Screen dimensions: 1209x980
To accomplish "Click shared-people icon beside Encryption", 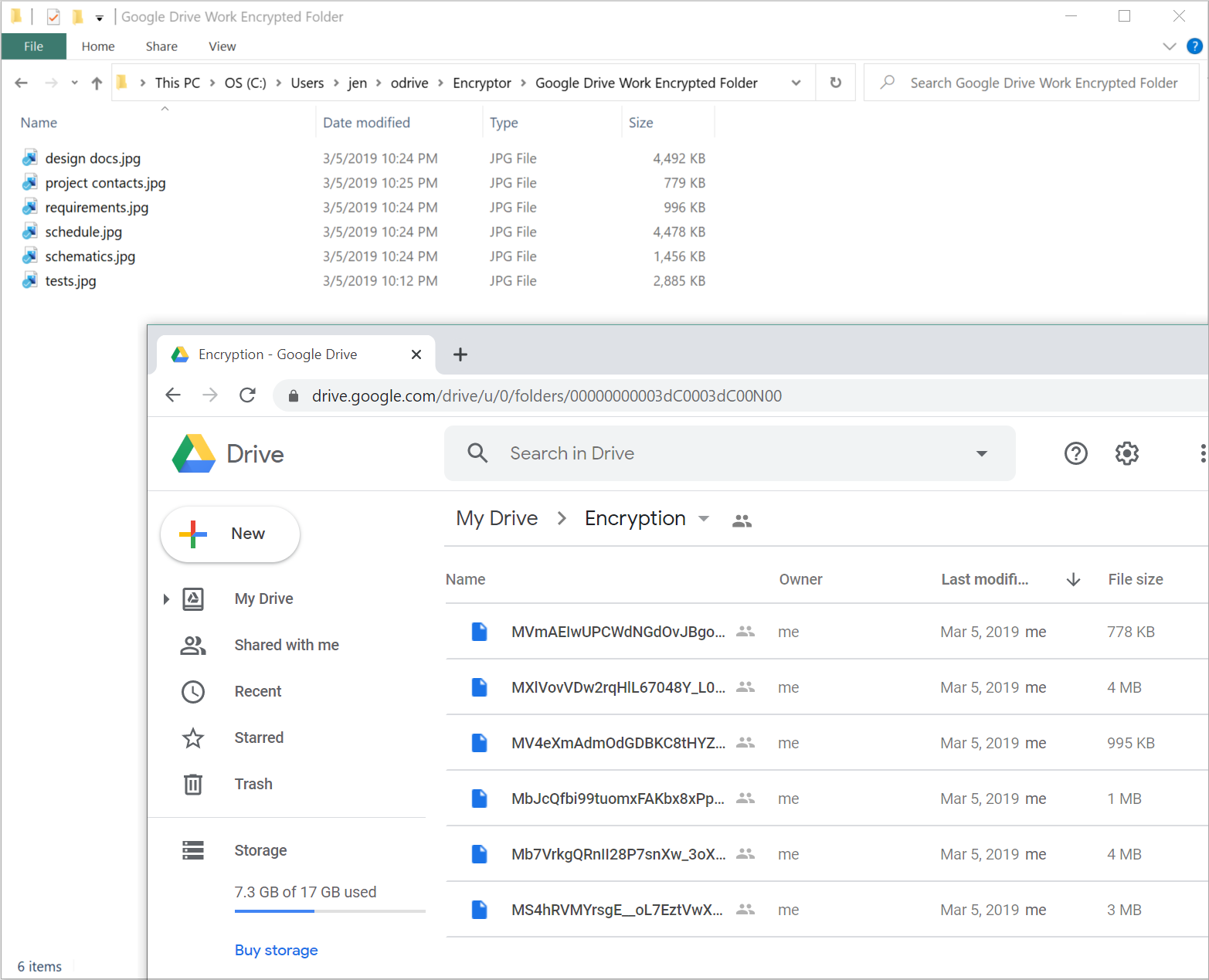I will pos(742,521).
